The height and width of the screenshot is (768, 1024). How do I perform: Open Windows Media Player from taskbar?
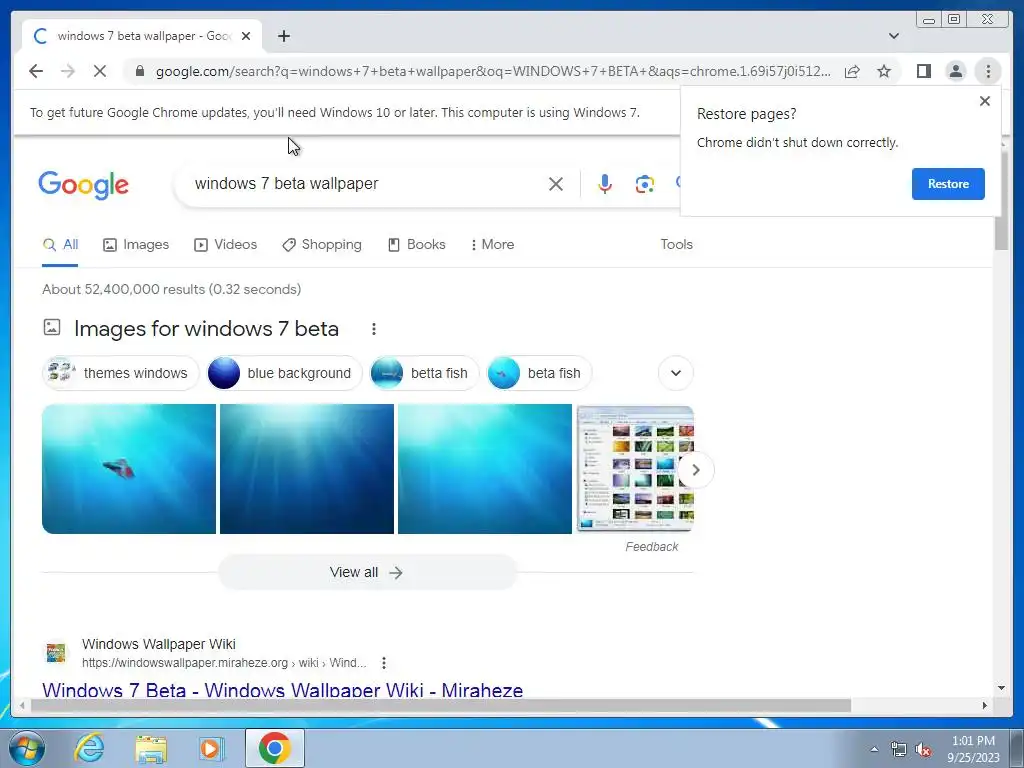coord(211,748)
